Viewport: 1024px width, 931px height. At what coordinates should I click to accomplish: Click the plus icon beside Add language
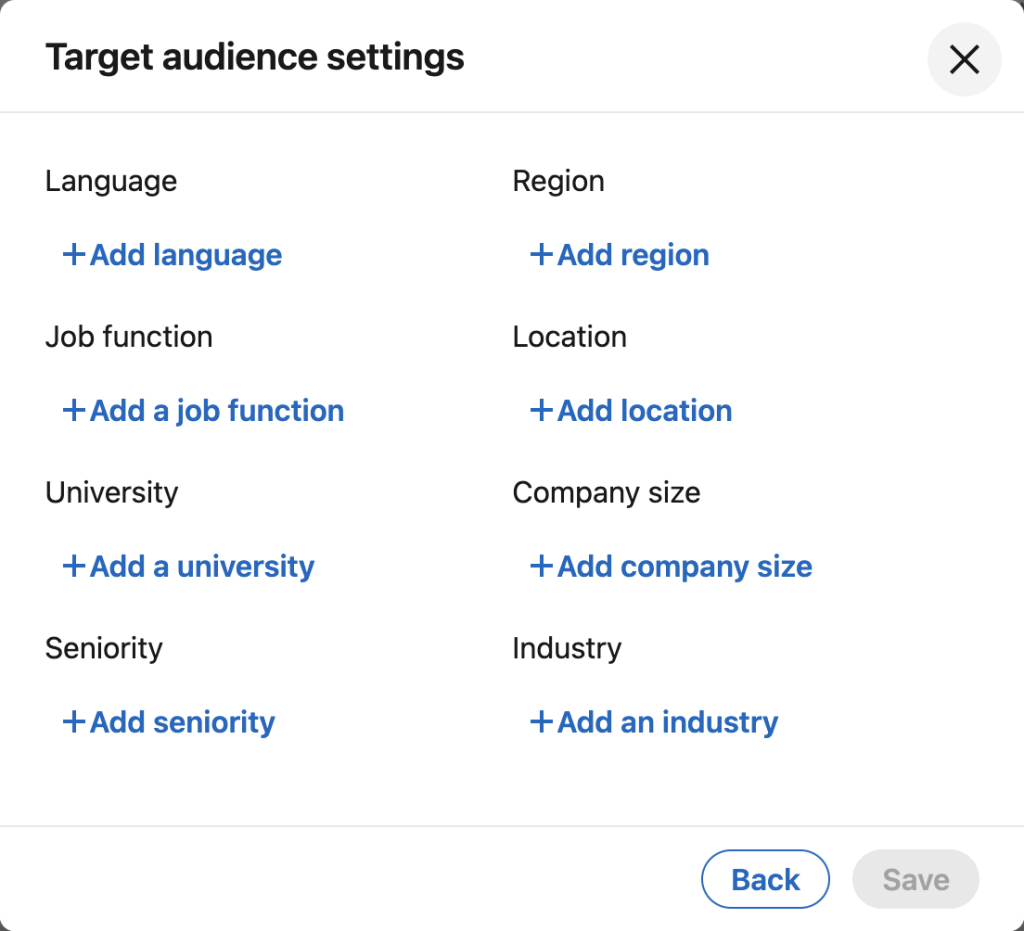74,255
